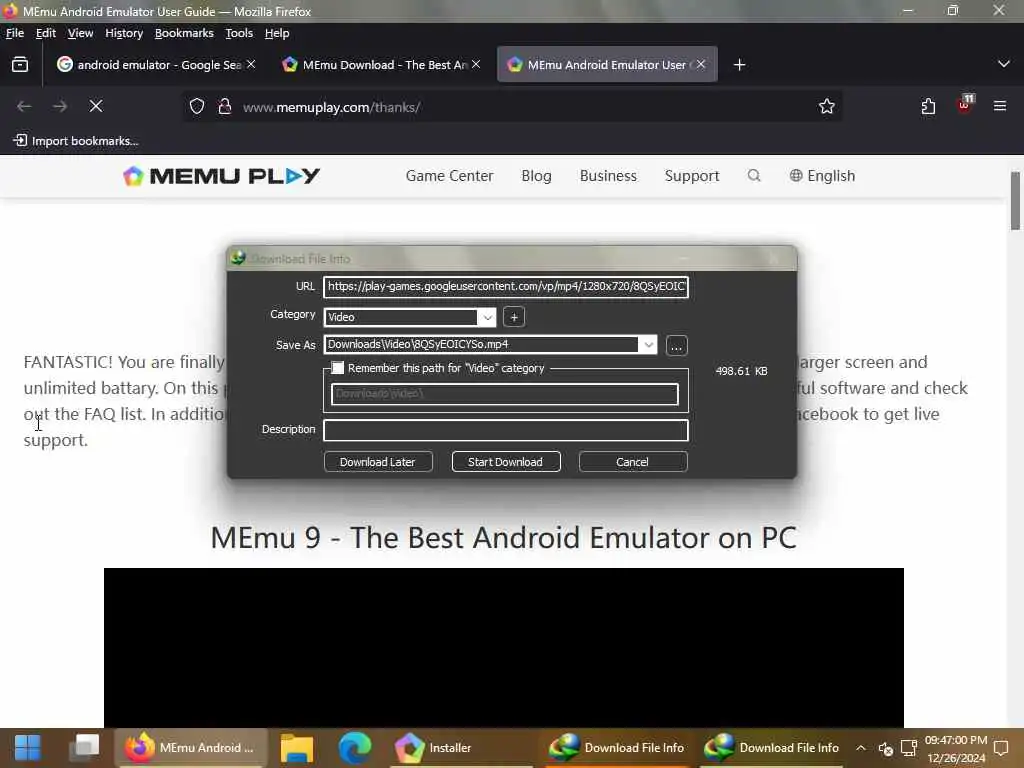Expand the Save As path dropdown
The image size is (1024, 768).
pos(648,344)
